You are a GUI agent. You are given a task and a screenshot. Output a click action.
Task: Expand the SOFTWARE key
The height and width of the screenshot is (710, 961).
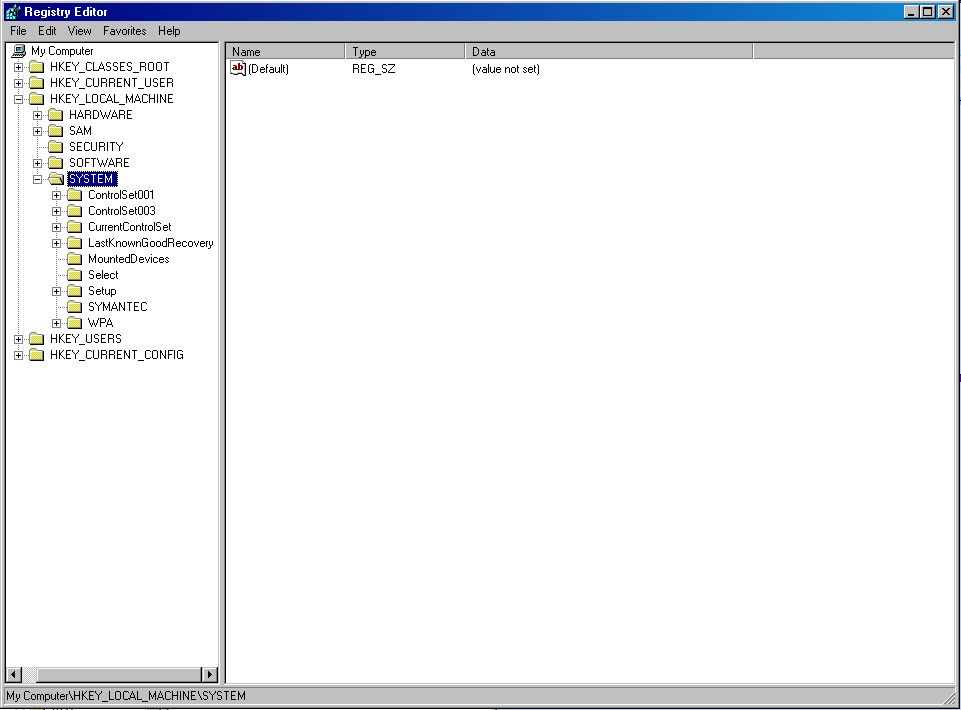(37, 163)
